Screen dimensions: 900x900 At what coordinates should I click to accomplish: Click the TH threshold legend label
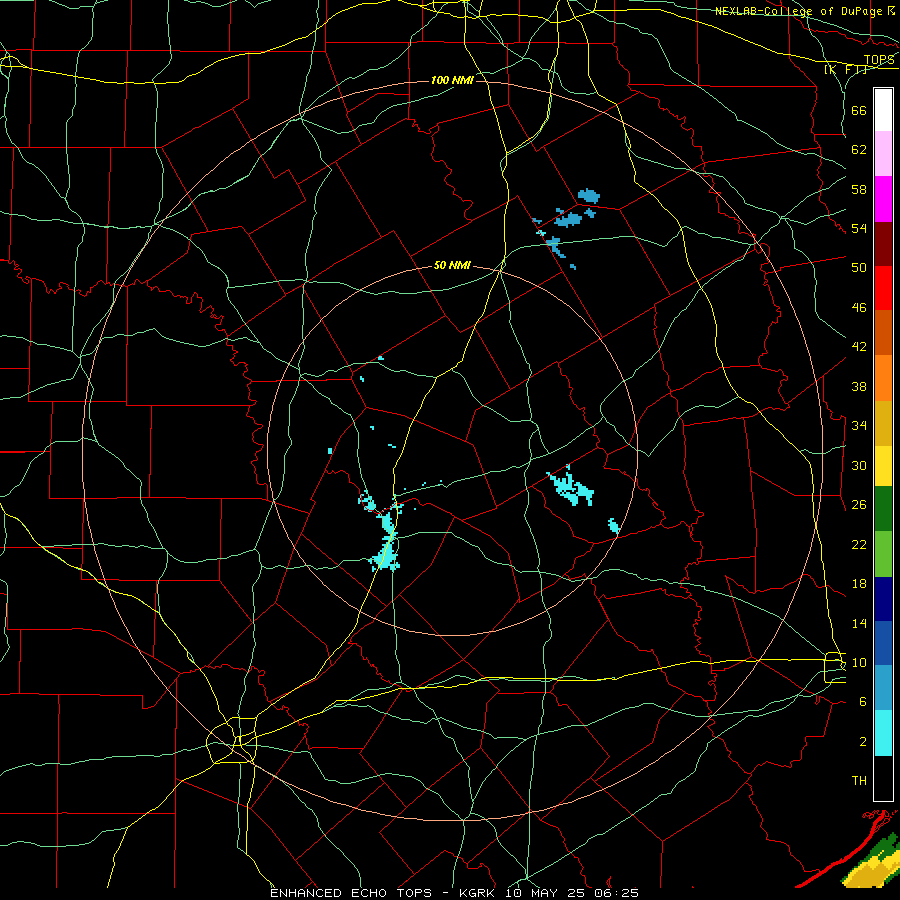[x=859, y=781]
